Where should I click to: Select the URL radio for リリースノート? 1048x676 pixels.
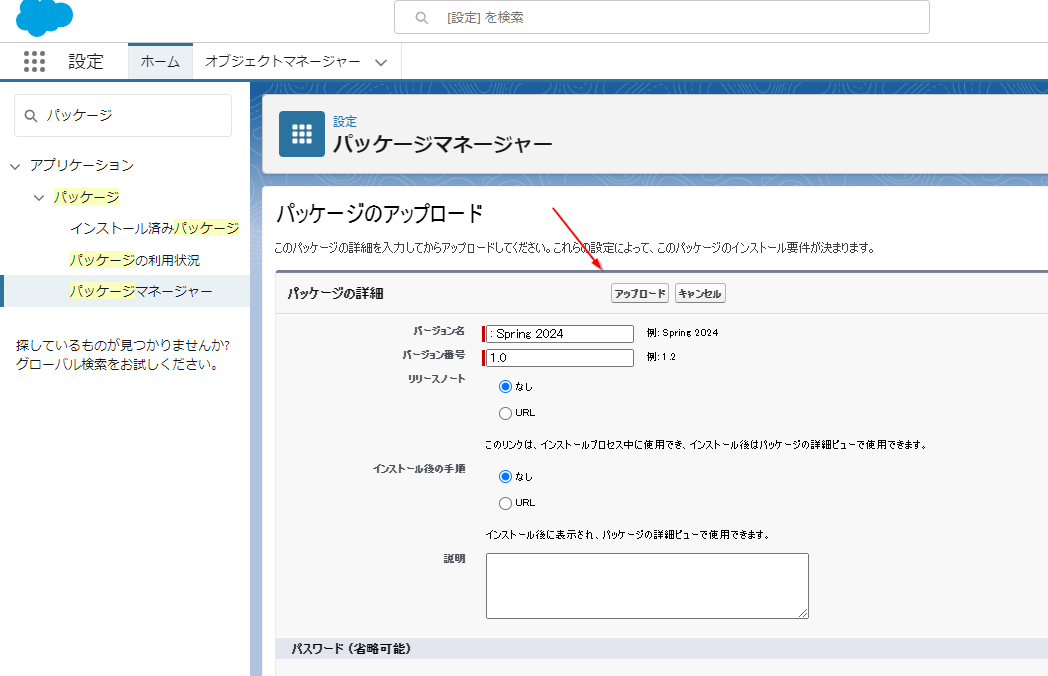tap(505, 413)
